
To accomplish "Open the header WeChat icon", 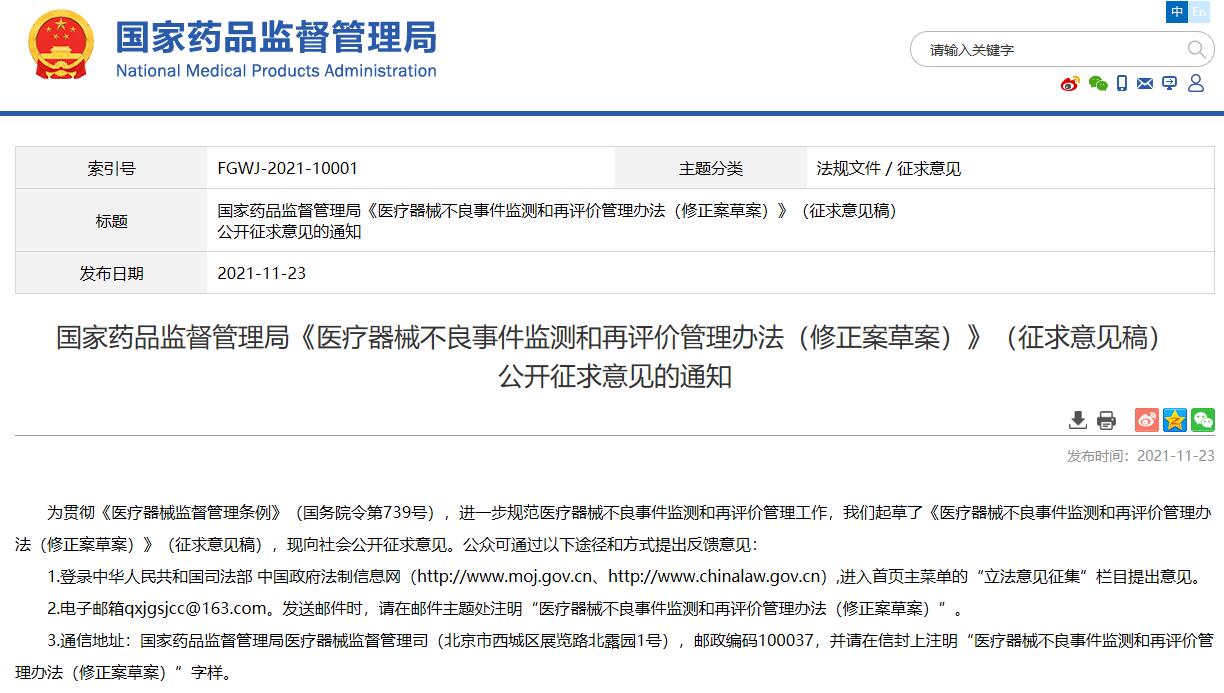I will [x=1097, y=84].
